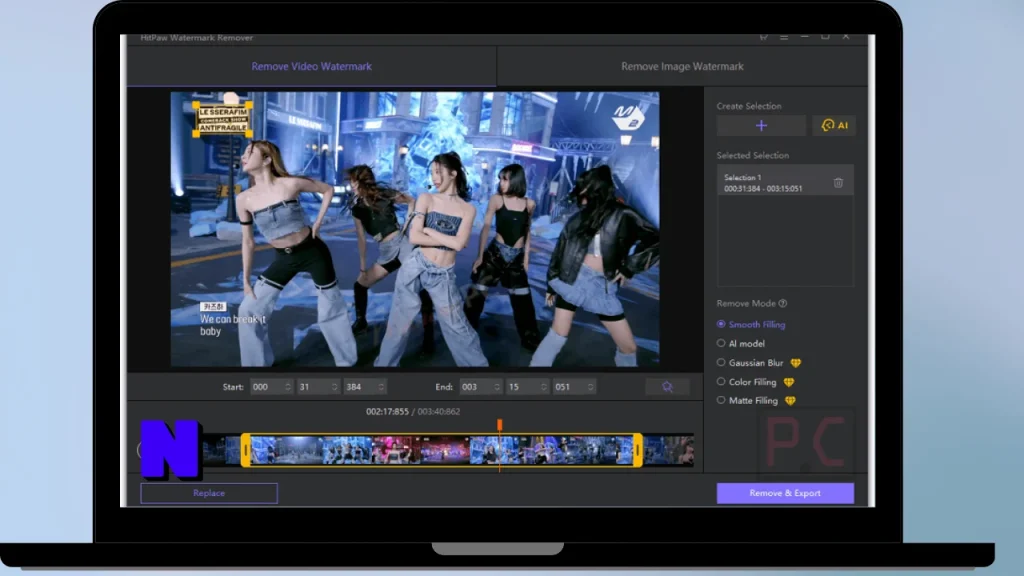The height and width of the screenshot is (576, 1024).
Task: Click premium diamond icon beside Color Filling
Action: (789, 382)
